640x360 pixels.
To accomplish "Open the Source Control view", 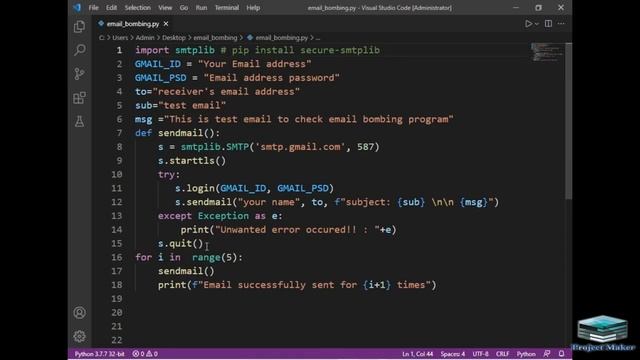I will point(80,74).
